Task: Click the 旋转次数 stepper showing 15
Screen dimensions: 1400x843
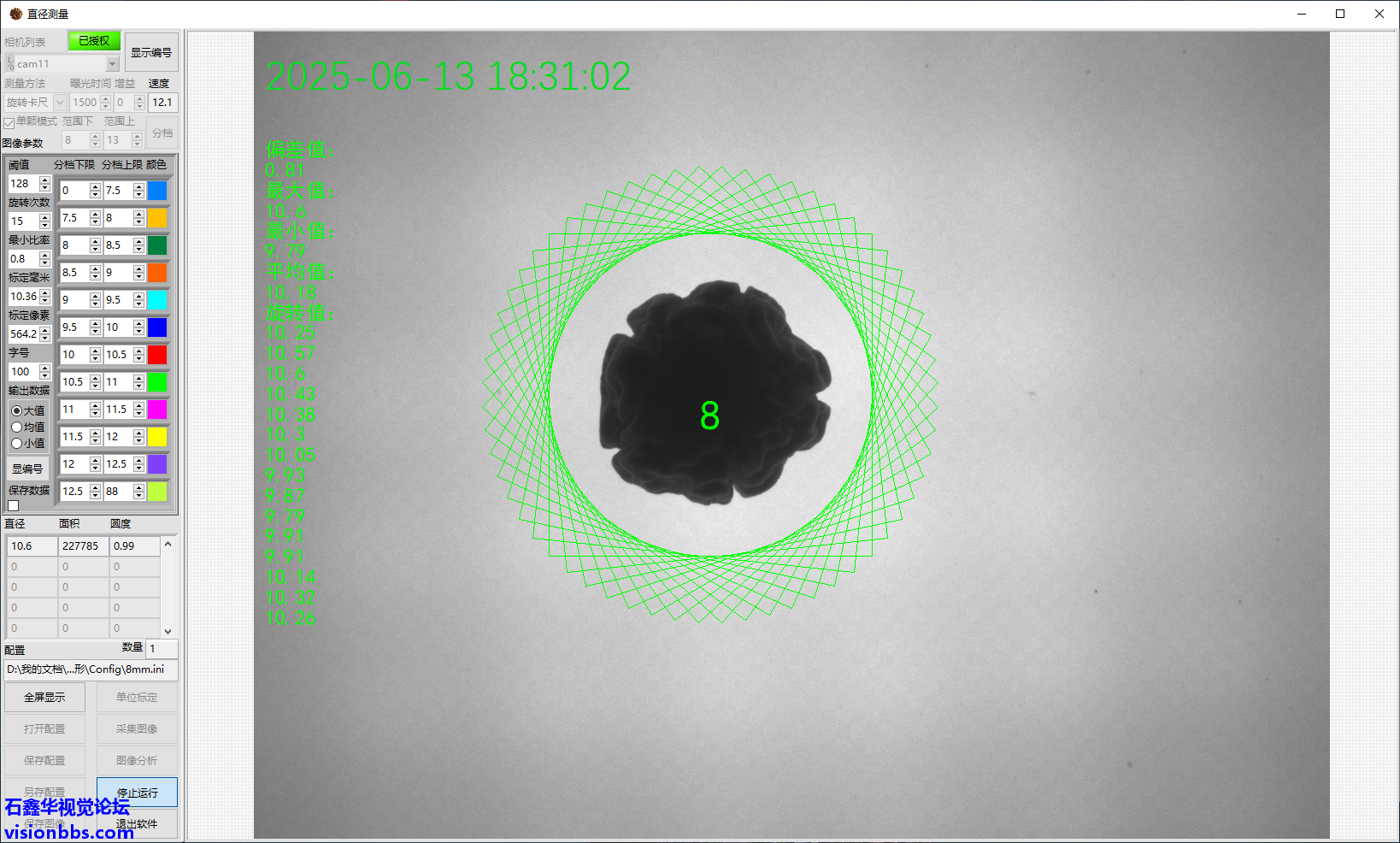Action: pos(45,221)
